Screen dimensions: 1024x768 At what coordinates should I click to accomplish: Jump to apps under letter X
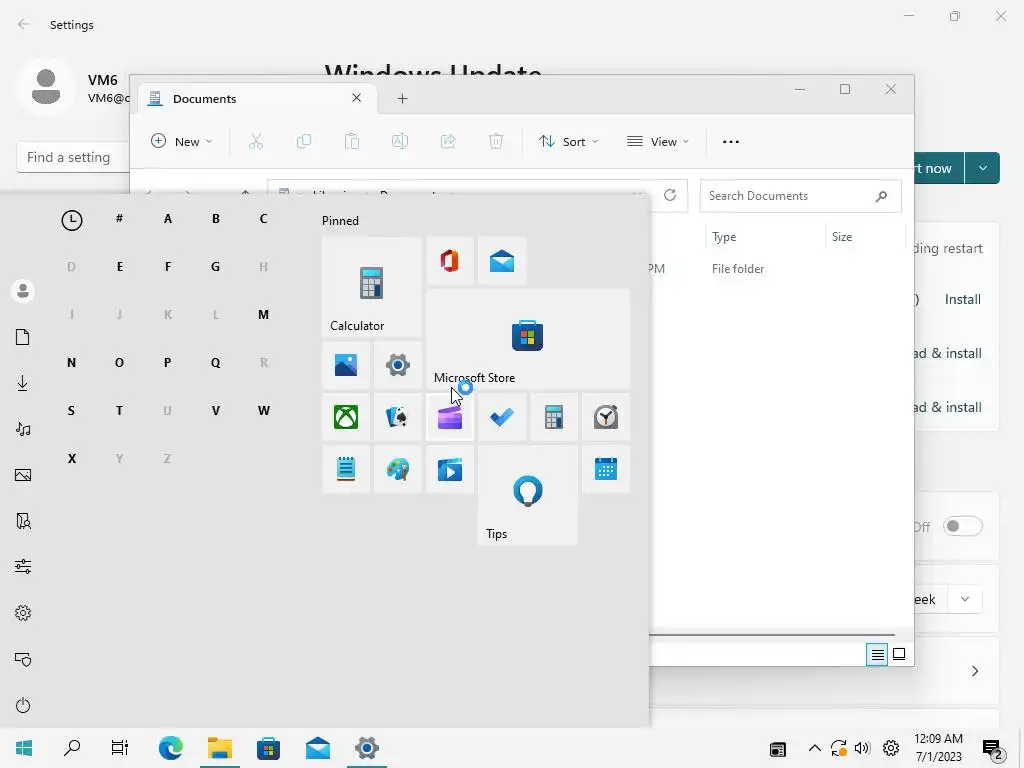tap(71, 458)
